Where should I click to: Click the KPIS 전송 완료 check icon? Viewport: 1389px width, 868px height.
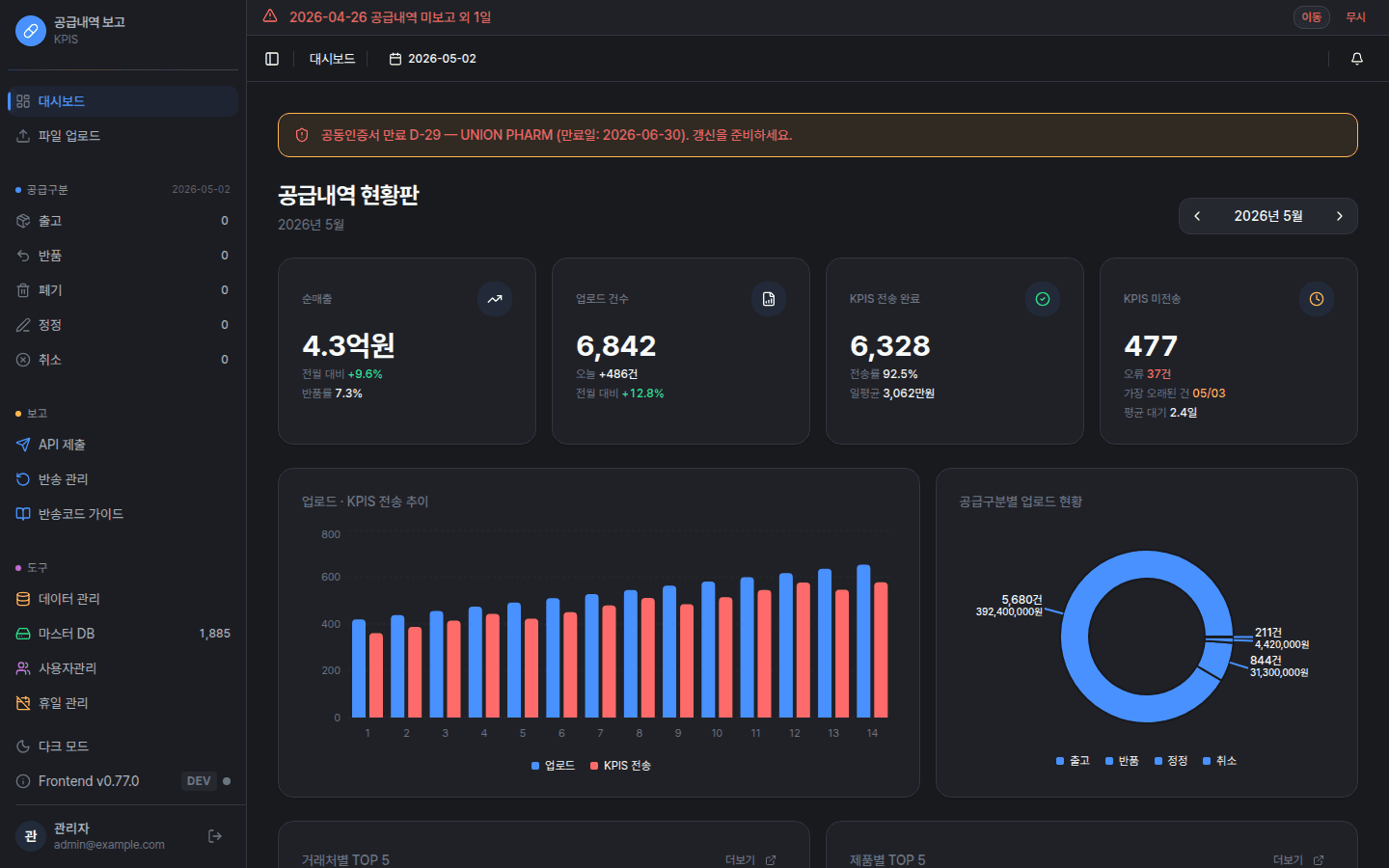pyautogui.click(x=1043, y=299)
